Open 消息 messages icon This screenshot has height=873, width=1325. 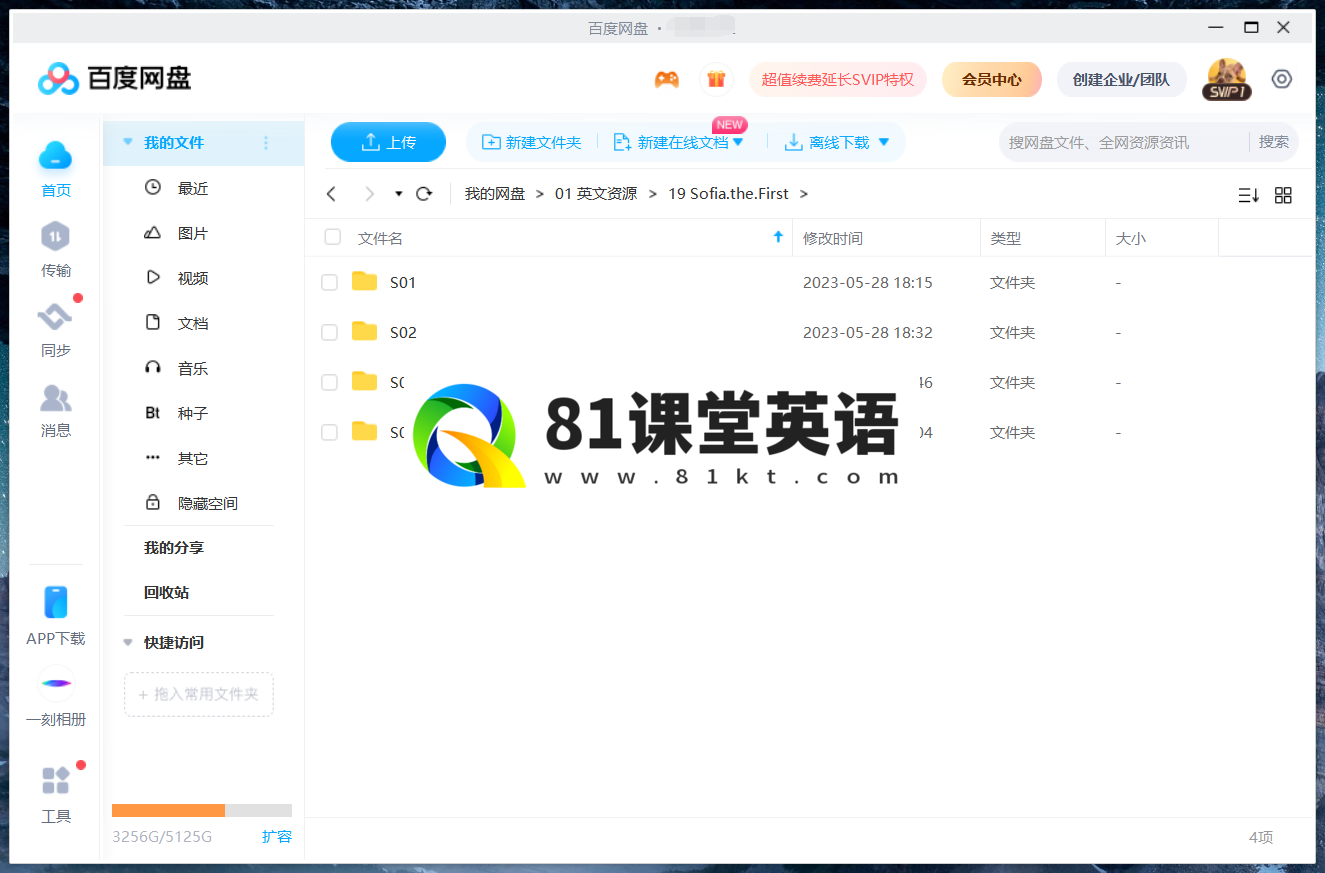coord(56,398)
